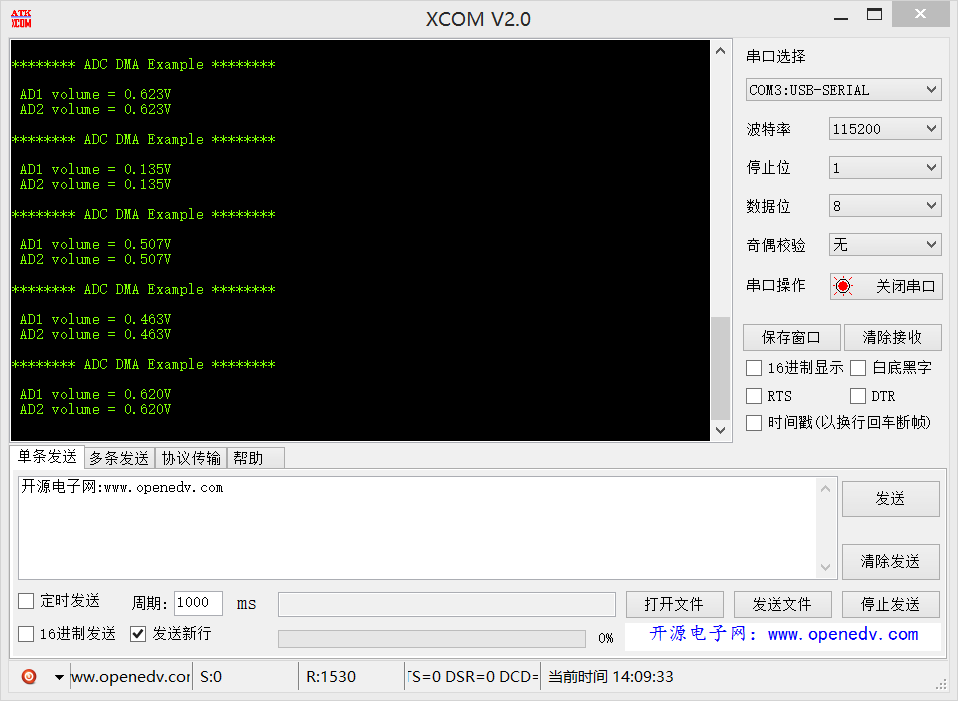Image resolution: width=958 pixels, height=701 pixels.
Task: Maximize the XCOM V2.0 window
Action: coord(874,15)
